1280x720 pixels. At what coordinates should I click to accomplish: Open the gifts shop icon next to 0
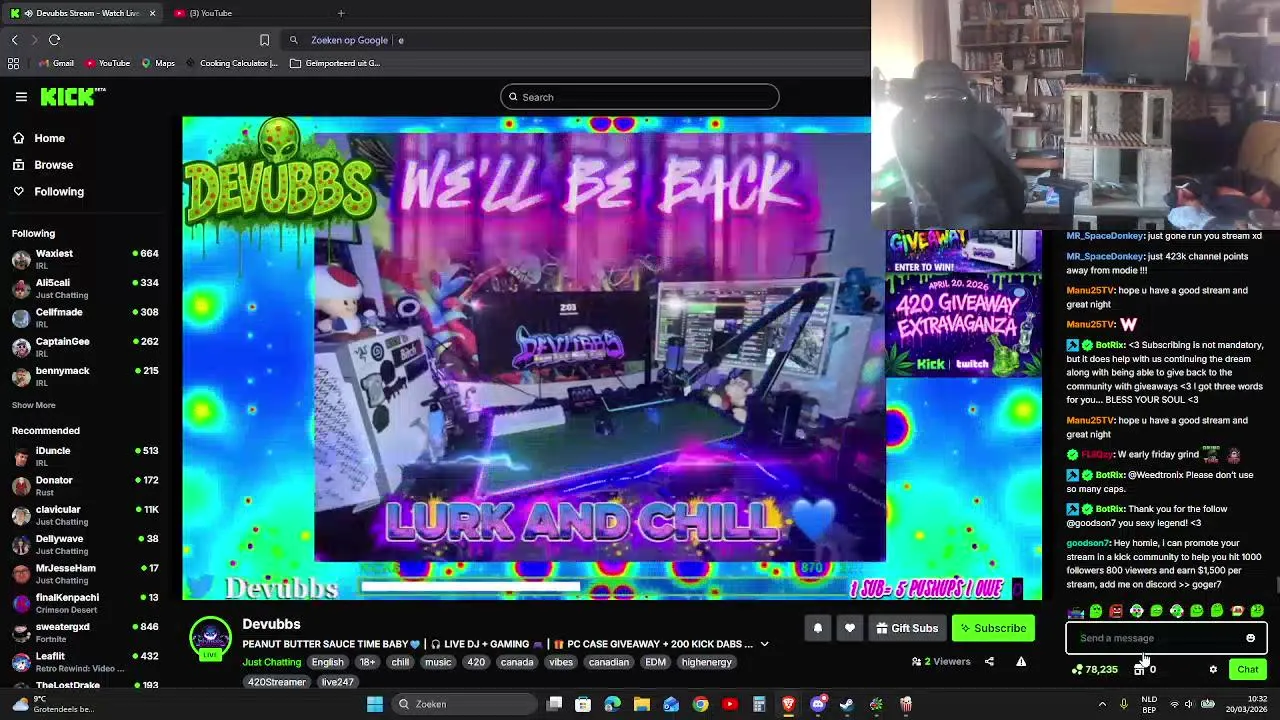pyautogui.click(x=1139, y=670)
